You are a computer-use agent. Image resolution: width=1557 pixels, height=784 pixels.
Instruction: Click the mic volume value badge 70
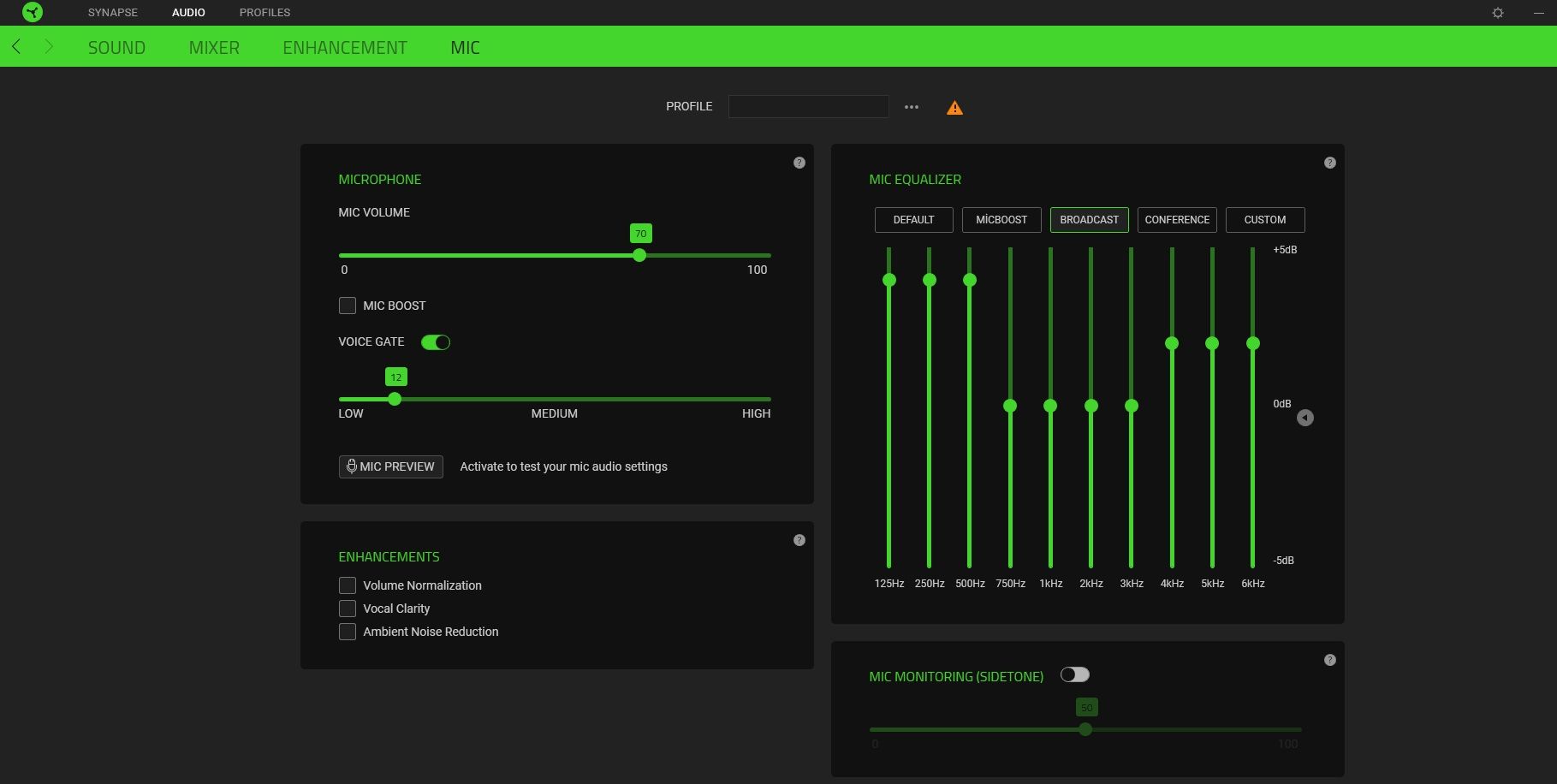(x=640, y=234)
